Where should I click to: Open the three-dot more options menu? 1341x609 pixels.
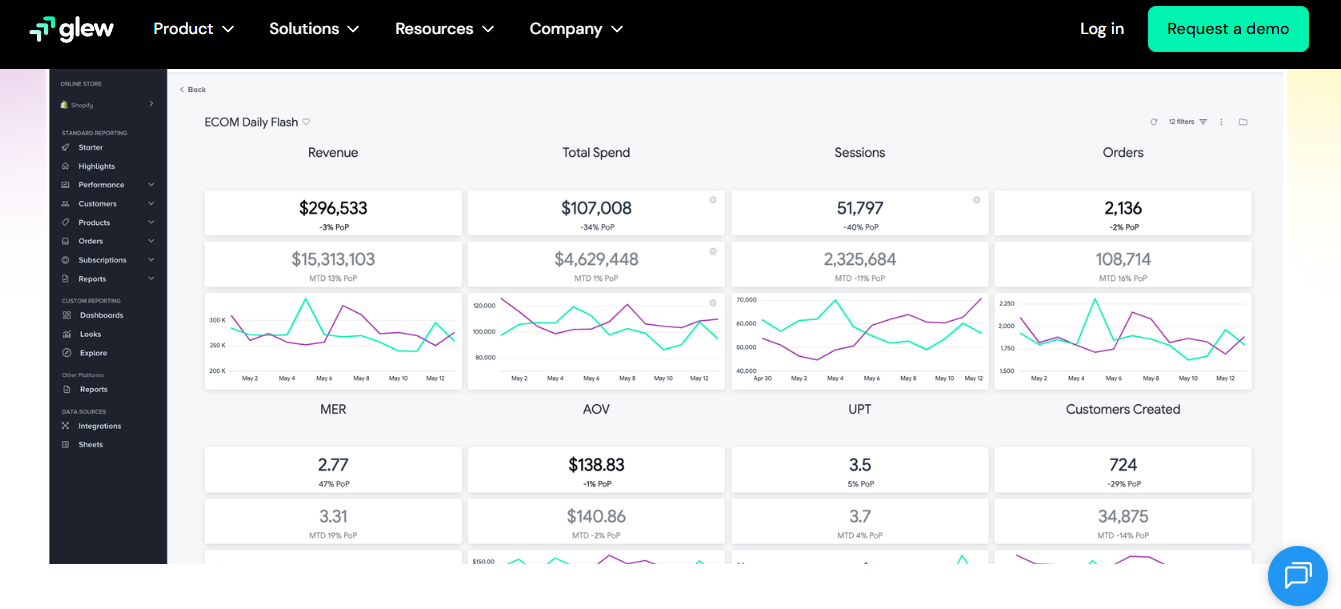coord(1221,122)
